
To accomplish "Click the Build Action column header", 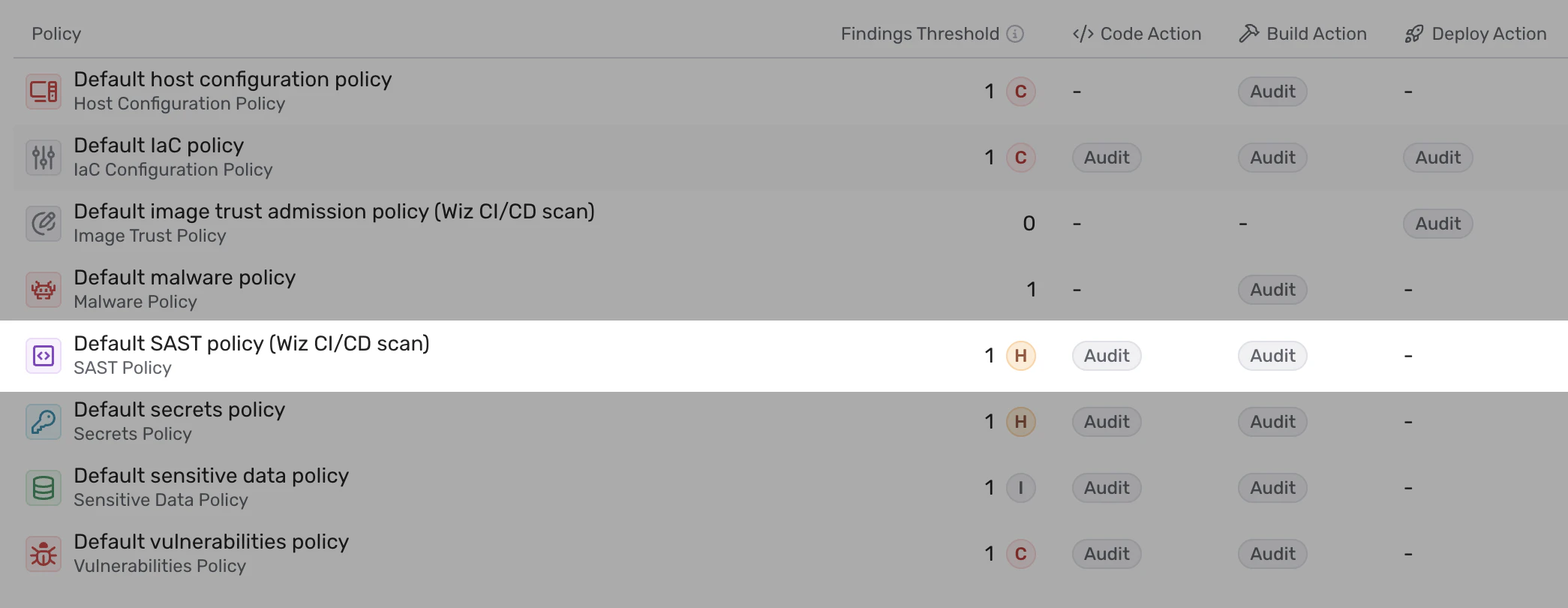I will pos(1303,34).
